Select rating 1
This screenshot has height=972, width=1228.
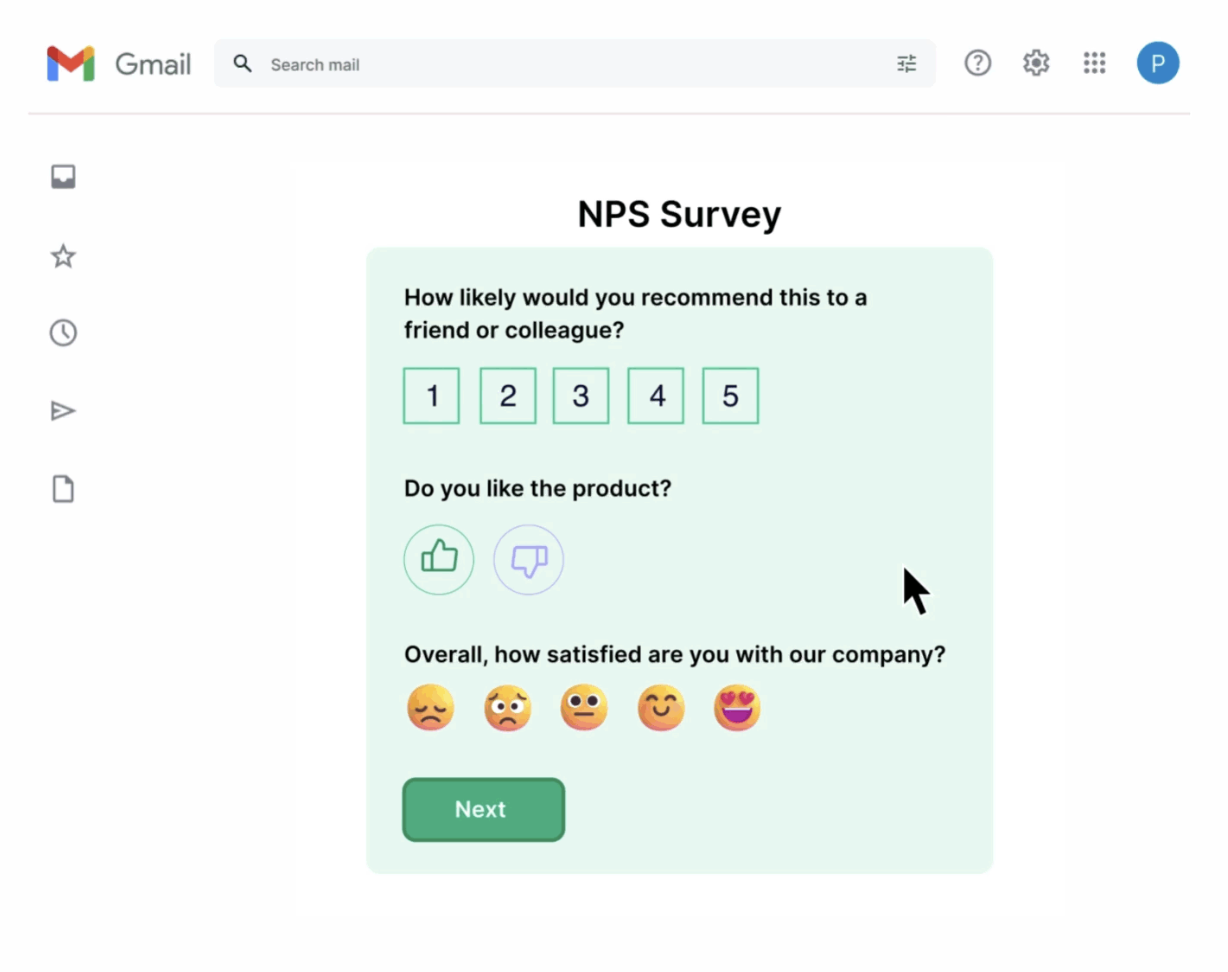tap(431, 396)
